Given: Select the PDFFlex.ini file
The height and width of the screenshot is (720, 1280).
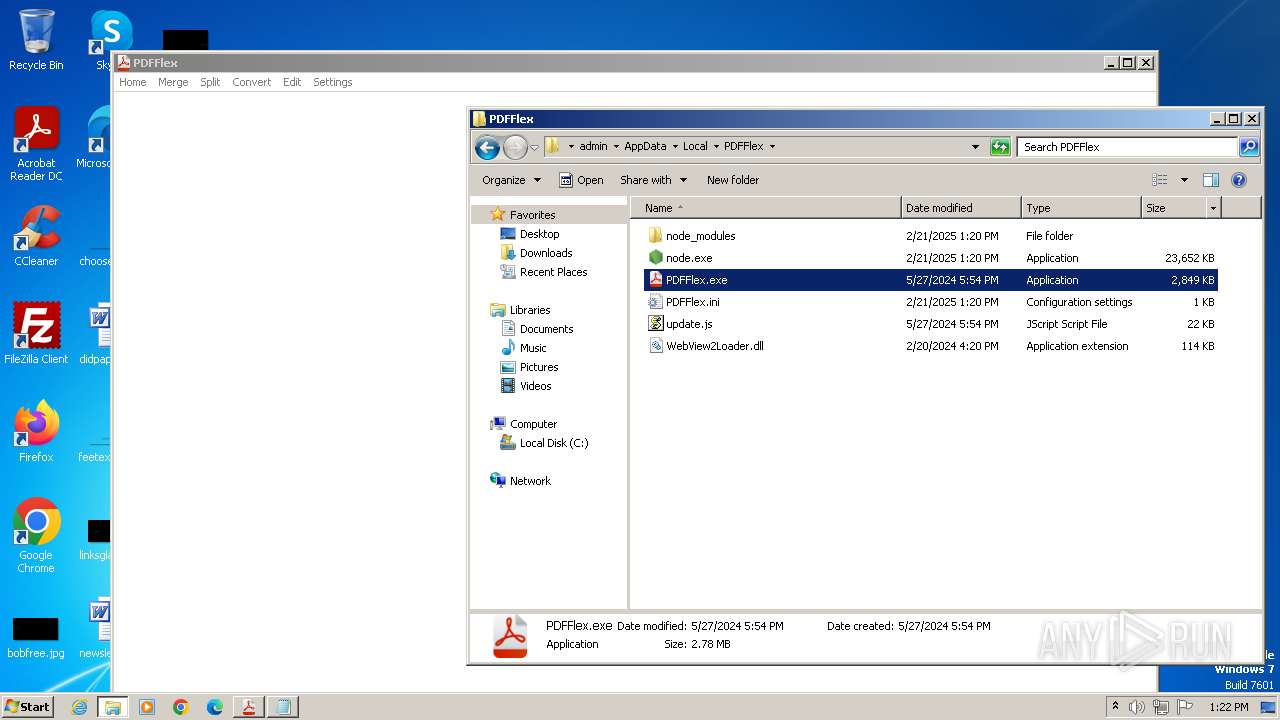Looking at the screenshot, I should point(692,302).
